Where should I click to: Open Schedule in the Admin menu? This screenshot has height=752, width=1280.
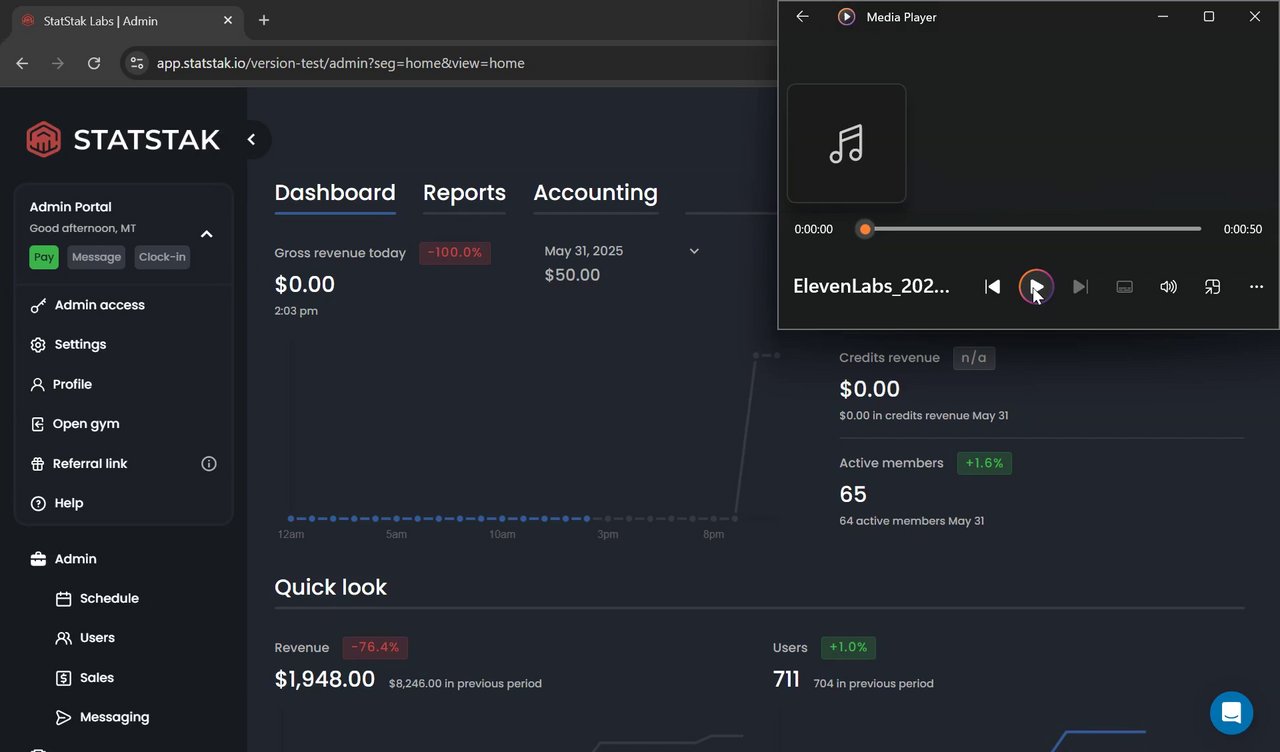coord(109,599)
